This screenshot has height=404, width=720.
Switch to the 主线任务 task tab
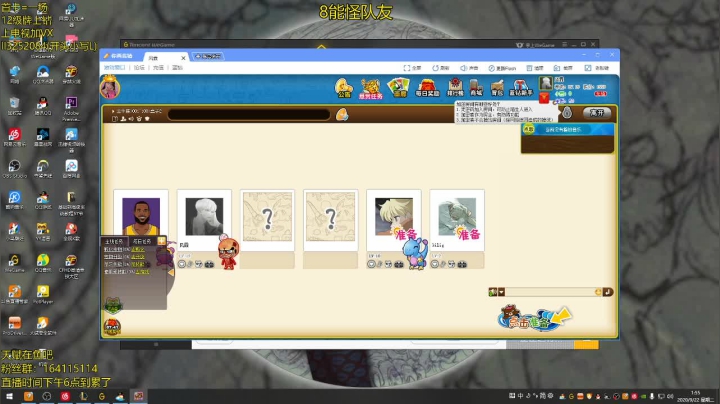tap(114, 241)
